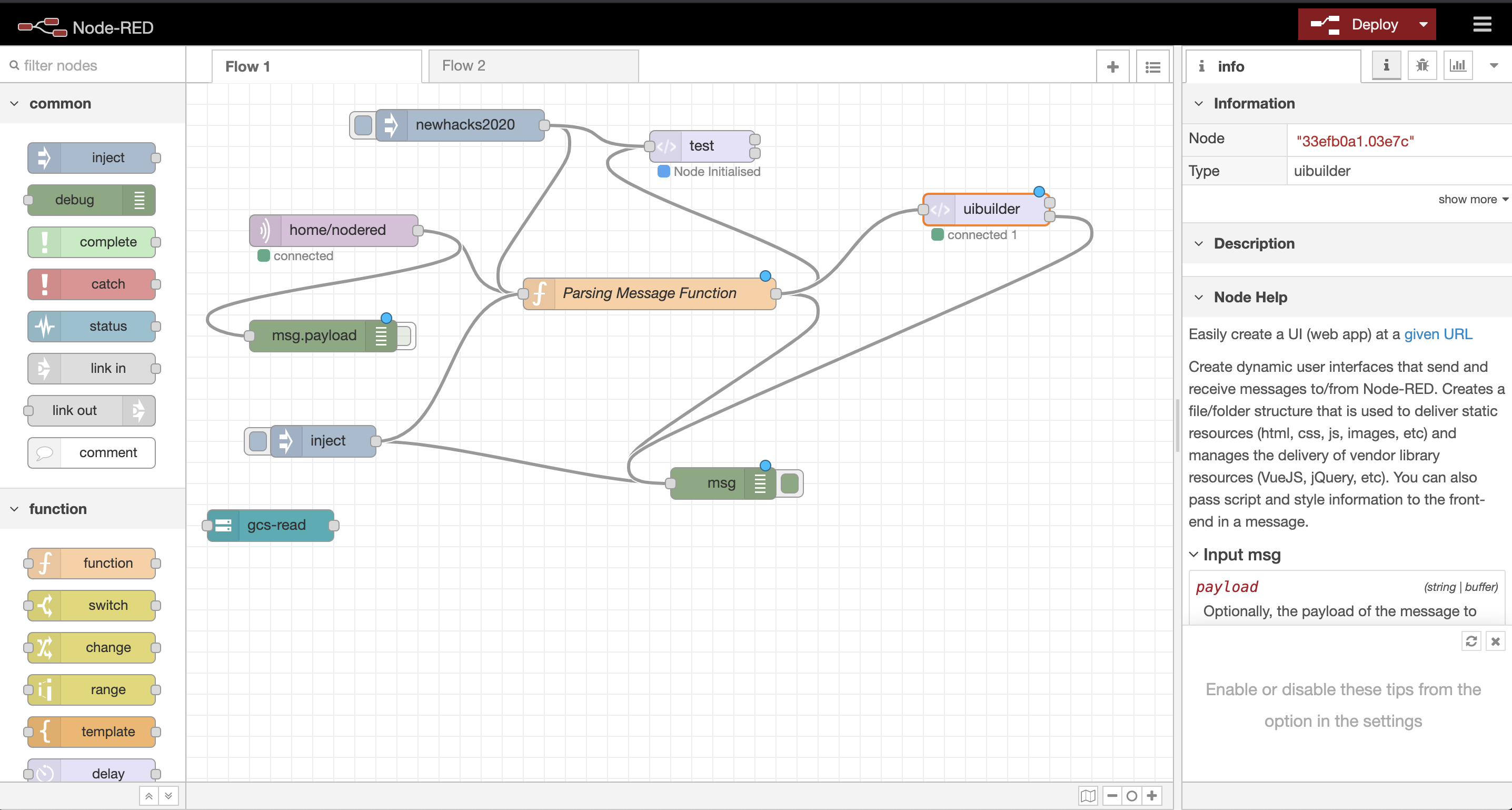1512x810 pixels.
Task: Open the given URL link
Action: [1438, 334]
